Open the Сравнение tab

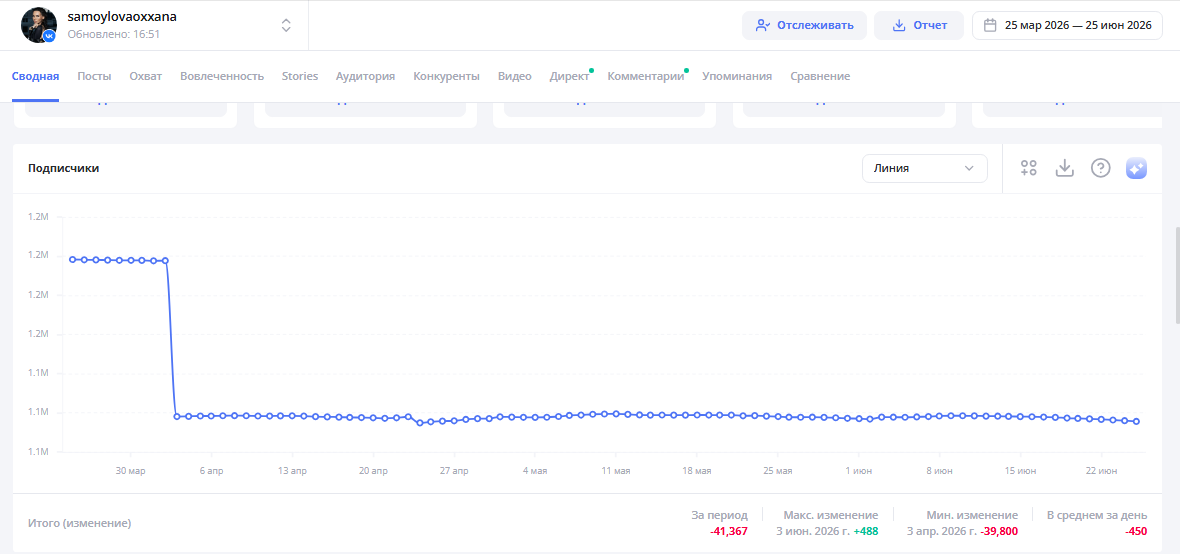(x=820, y=76)
